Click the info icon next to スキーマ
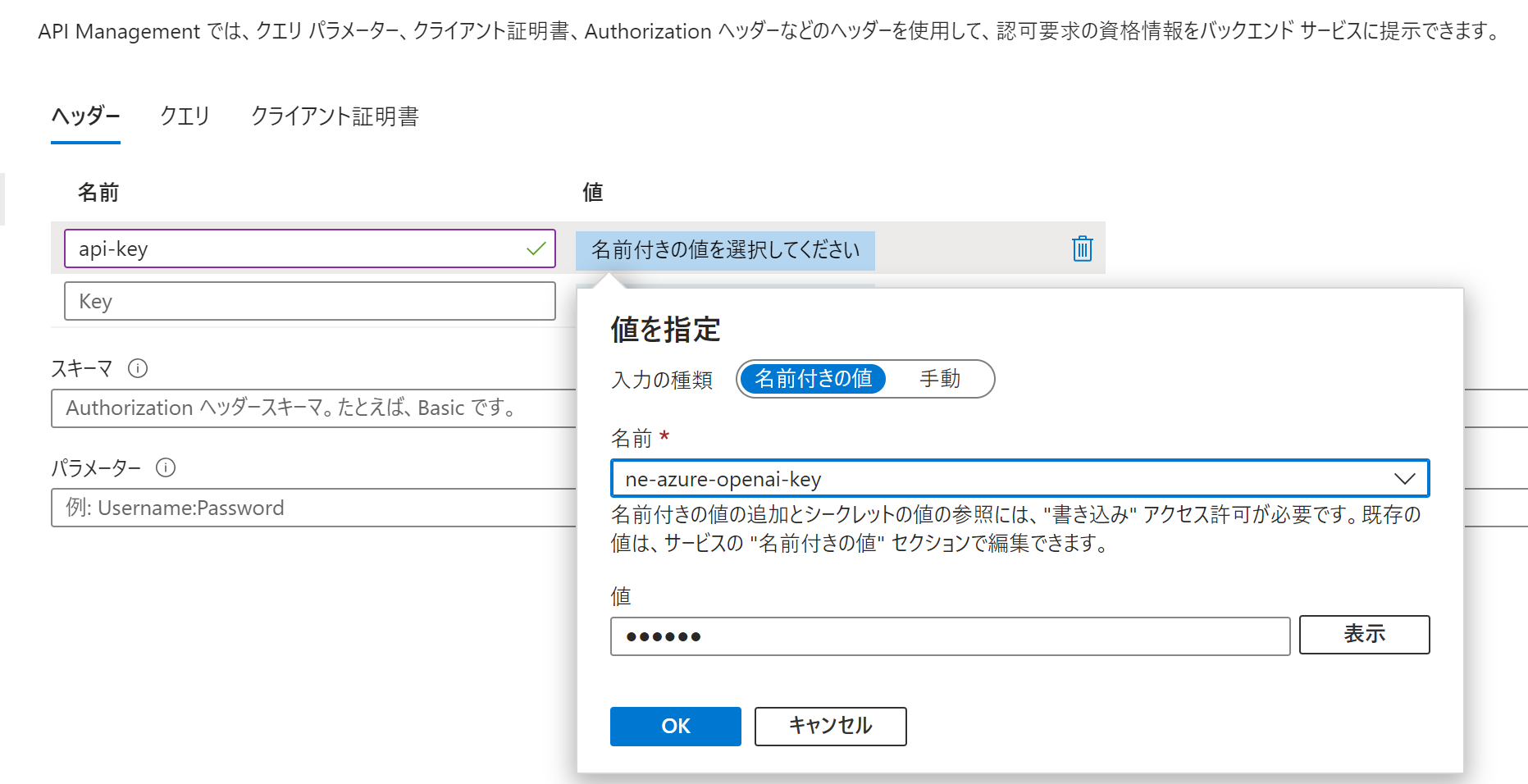 coord(138,368)
